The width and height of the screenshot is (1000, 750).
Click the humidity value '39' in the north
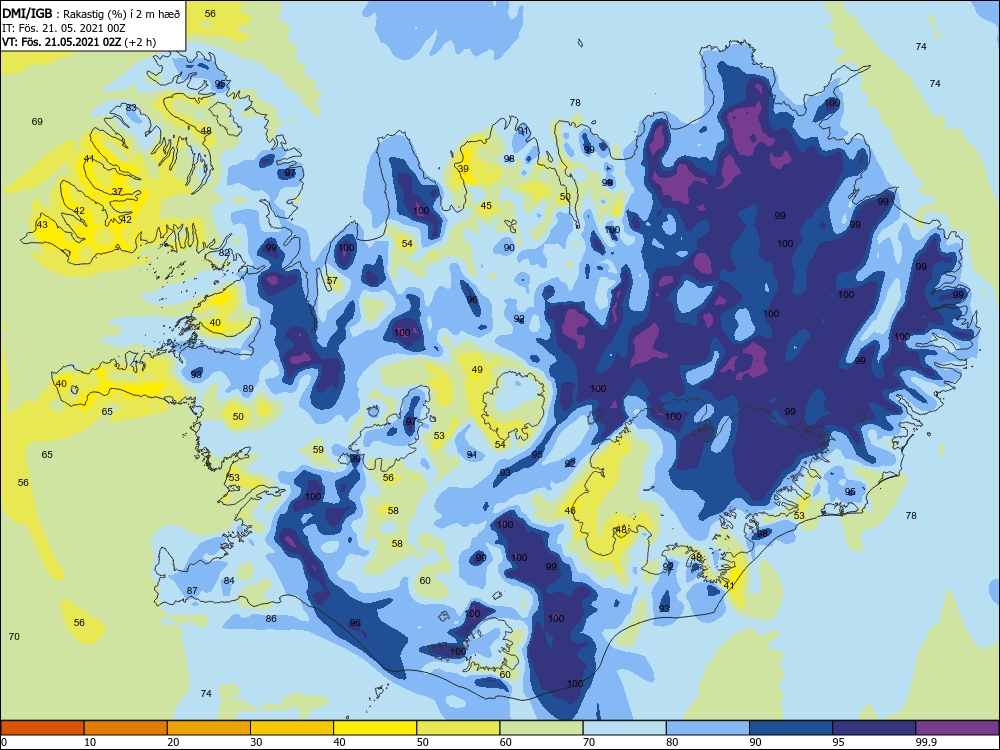pos(463,168)
